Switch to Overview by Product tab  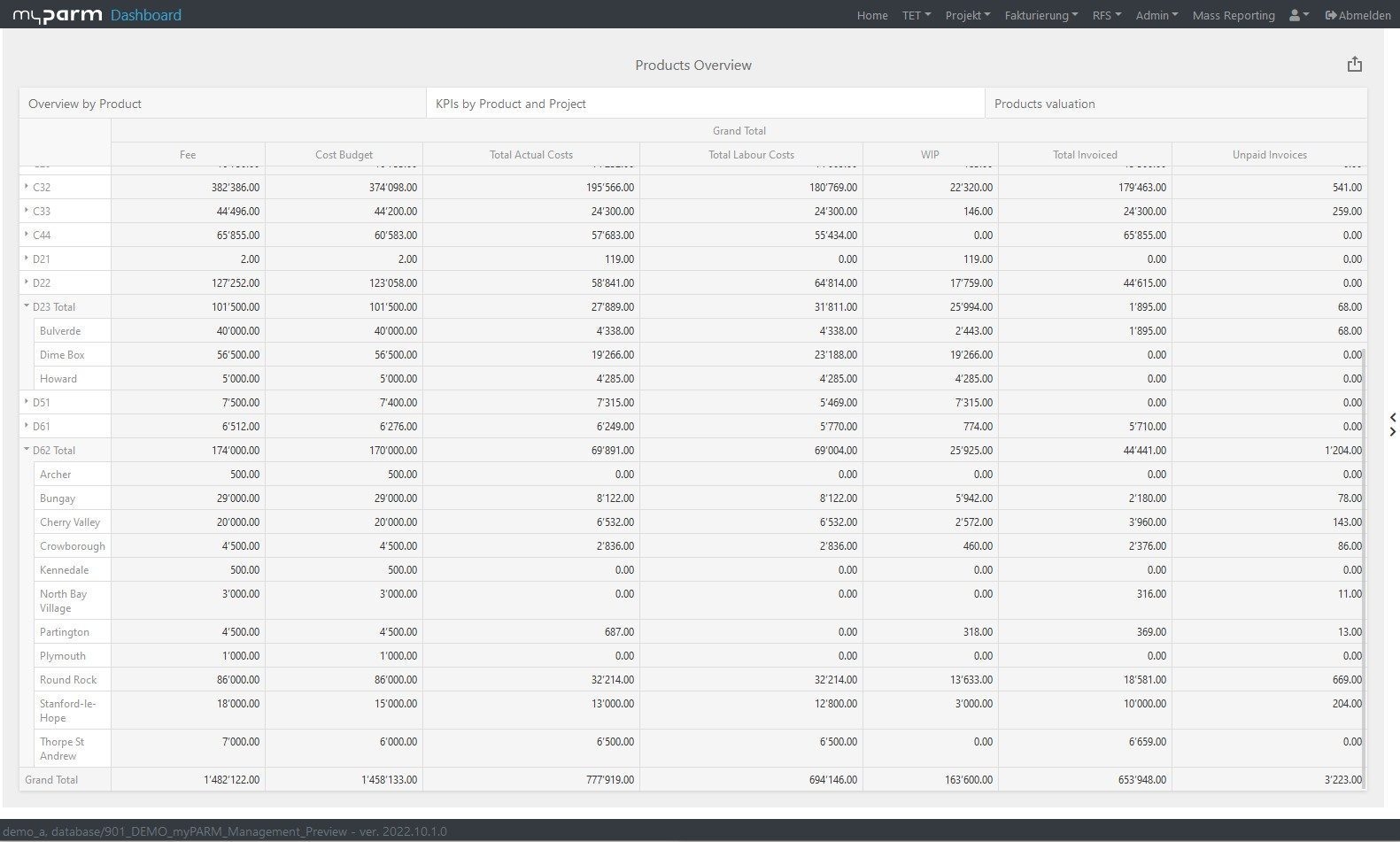pyautogui.click(x=85, y=104)
